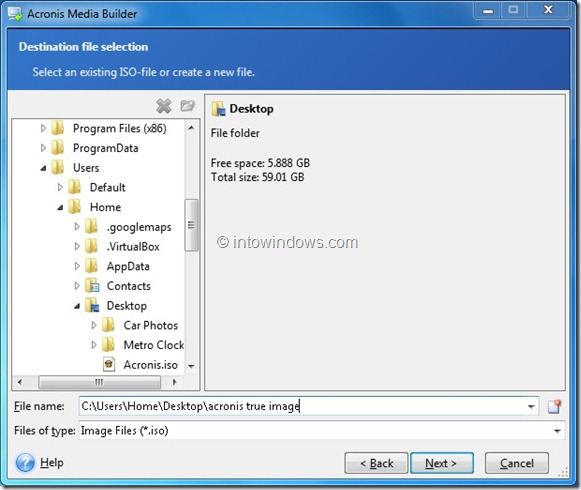Click the tree vertical scrollbar thumb
581x490 pixels.
point(191,225)
